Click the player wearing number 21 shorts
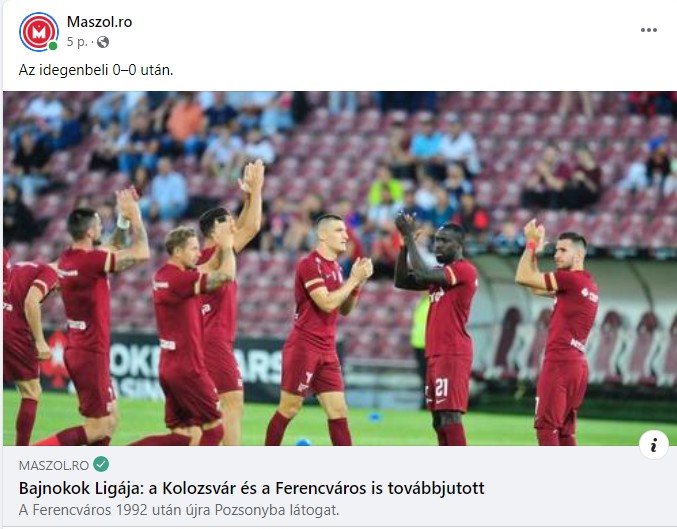This screenshot has width=677, height=529. (438, 329)
